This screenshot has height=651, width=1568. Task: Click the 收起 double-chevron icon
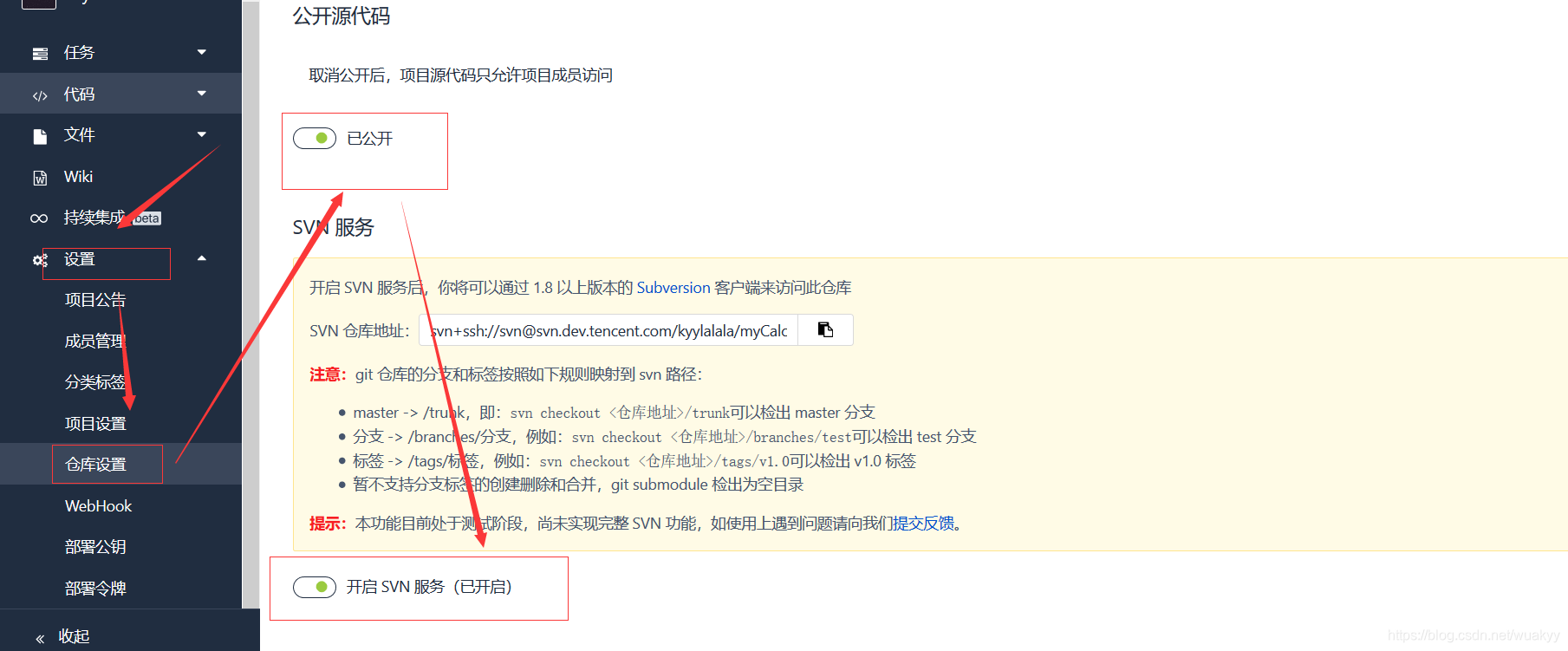[x=40, y=639]
